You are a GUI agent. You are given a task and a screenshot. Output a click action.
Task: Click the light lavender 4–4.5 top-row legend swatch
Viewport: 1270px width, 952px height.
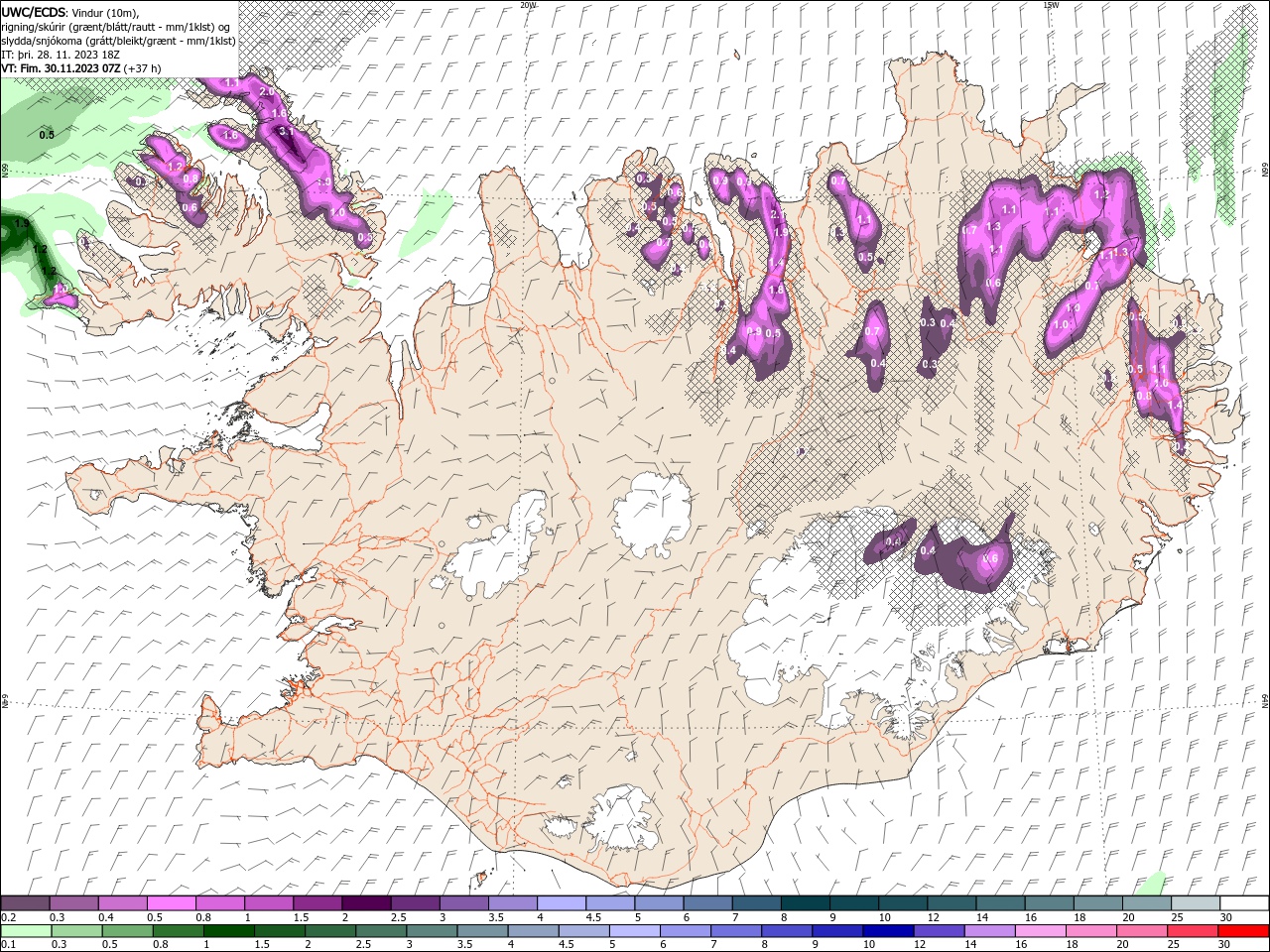click(562, 903)
